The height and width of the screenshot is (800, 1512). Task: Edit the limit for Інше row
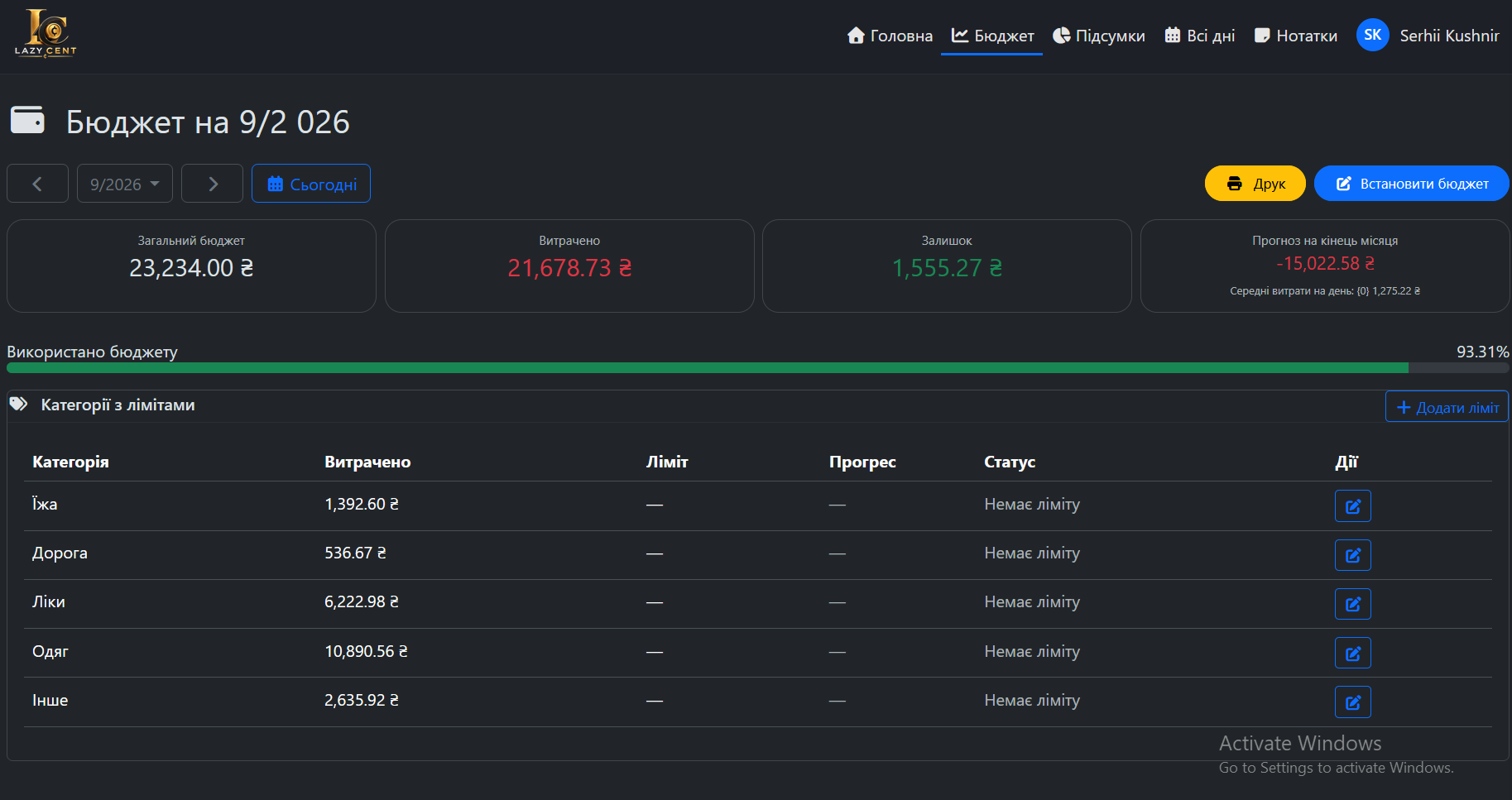[1352, 702]
